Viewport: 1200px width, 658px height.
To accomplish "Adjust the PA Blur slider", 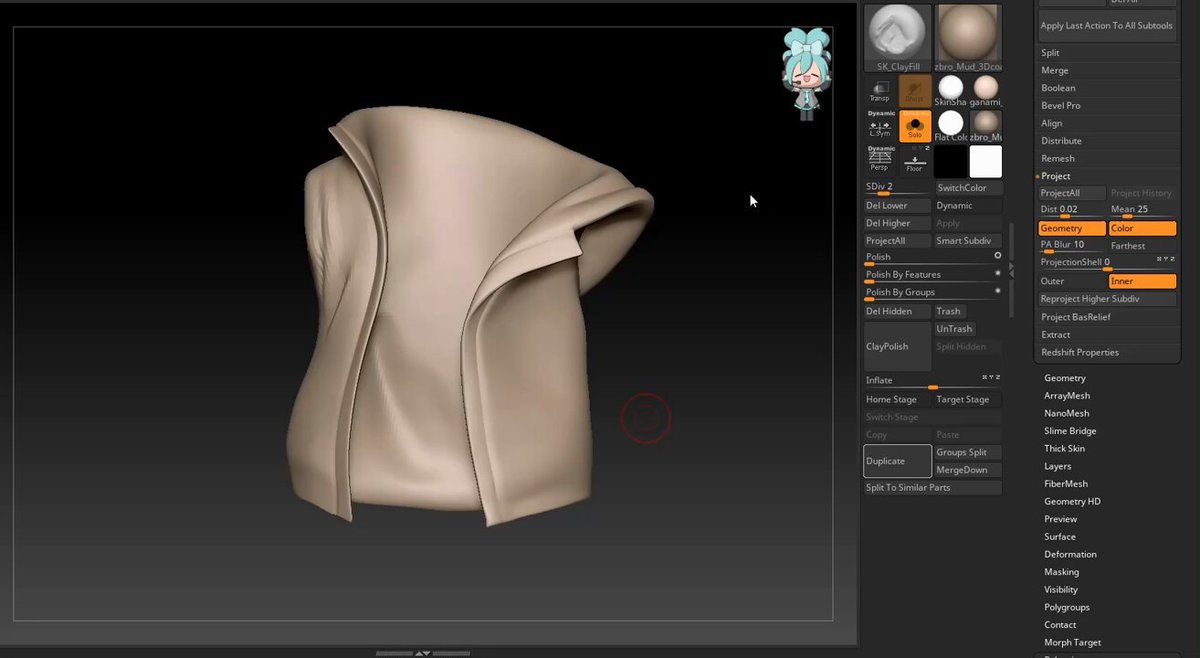I will point(1072,246).
